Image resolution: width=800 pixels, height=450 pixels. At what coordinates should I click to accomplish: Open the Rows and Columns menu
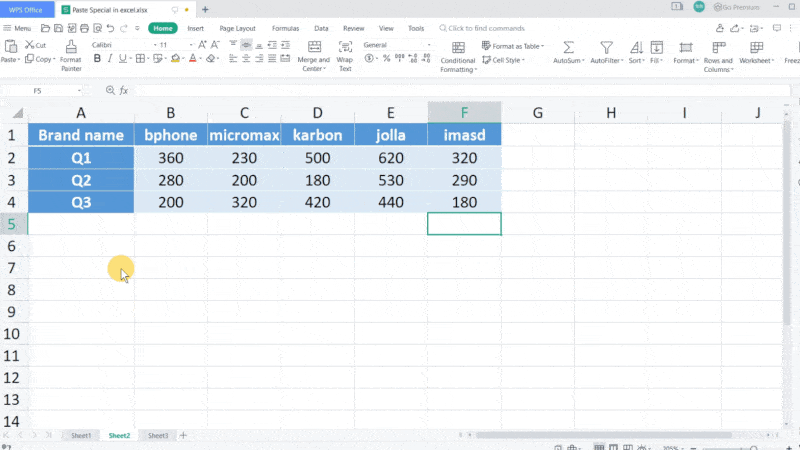click(718, 57)
